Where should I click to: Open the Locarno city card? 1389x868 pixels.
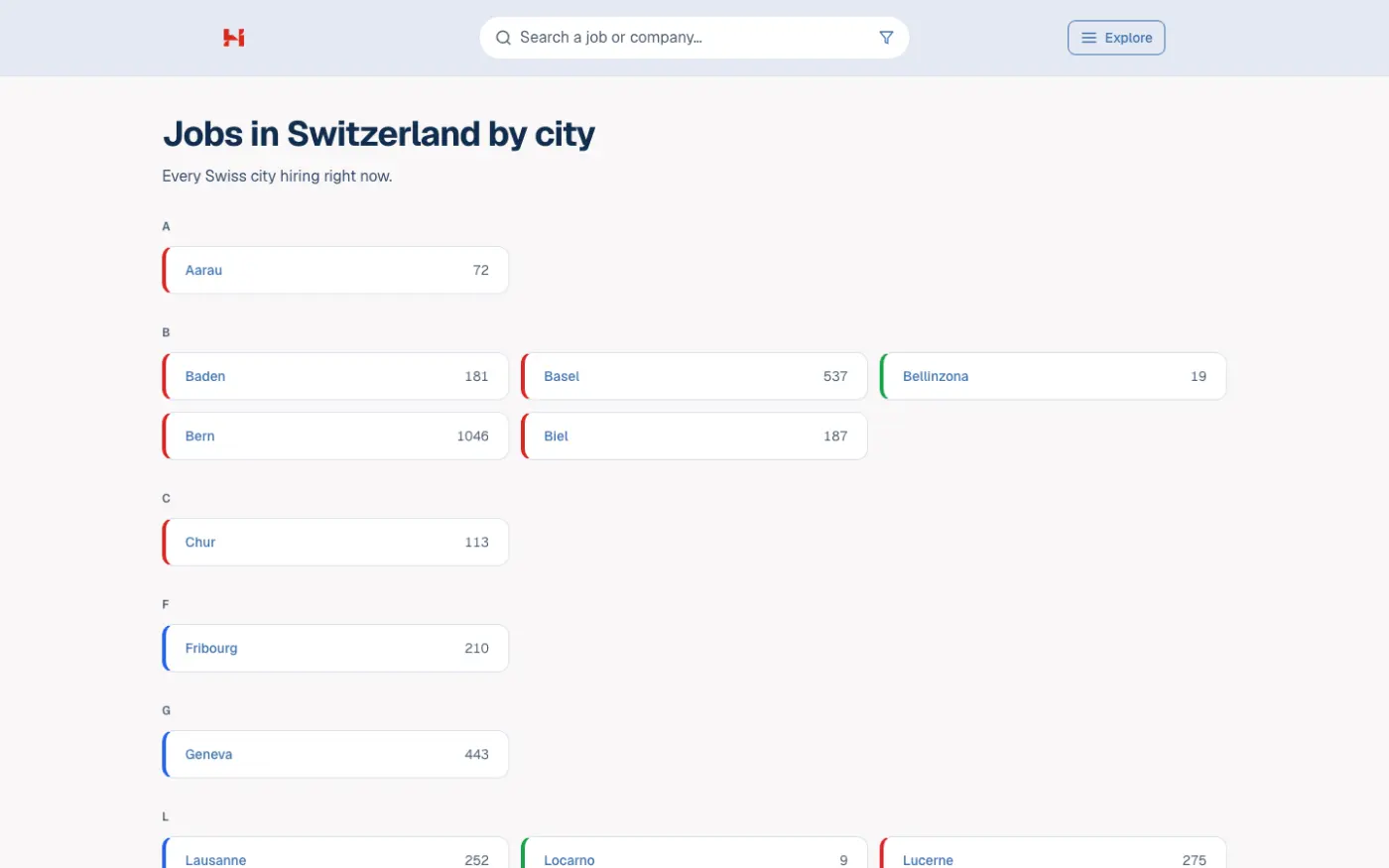694,853
